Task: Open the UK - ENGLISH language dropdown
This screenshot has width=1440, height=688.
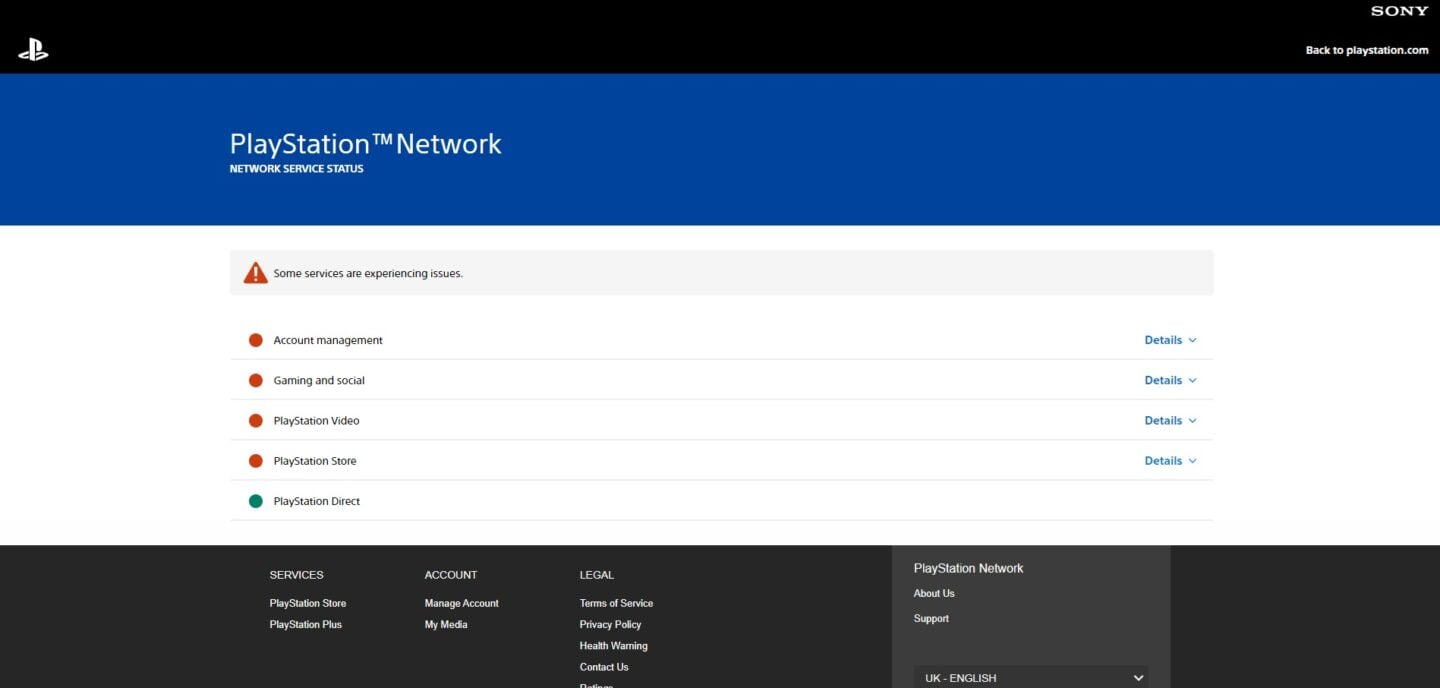Action: click(x=1030, y=677)
